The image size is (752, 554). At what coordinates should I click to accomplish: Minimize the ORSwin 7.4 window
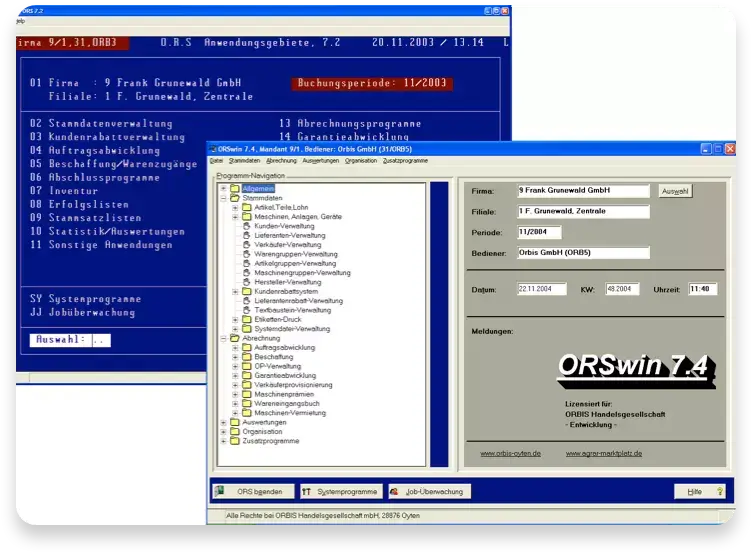coord(705,149)
